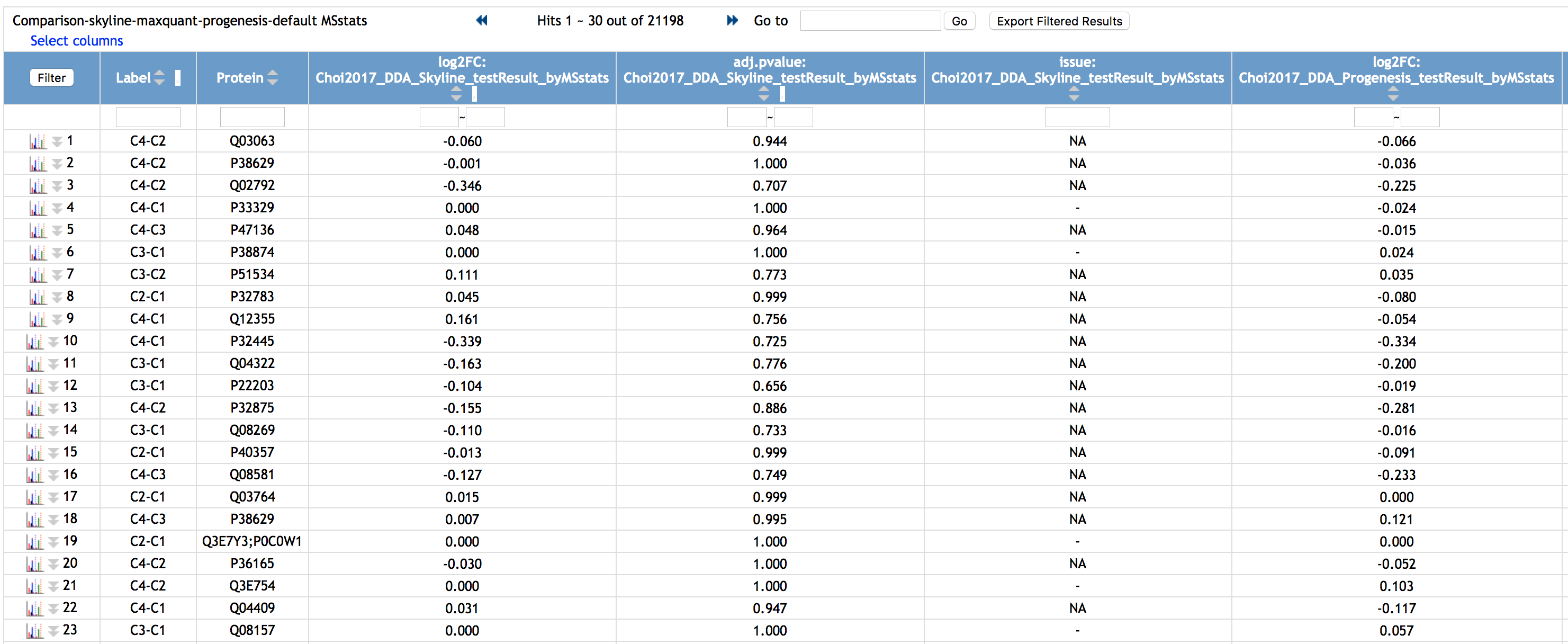The width and height of the screenshot is (1568, 644).
Task: Expand details arrow for row 22
Action: click(x=53, y=609)
